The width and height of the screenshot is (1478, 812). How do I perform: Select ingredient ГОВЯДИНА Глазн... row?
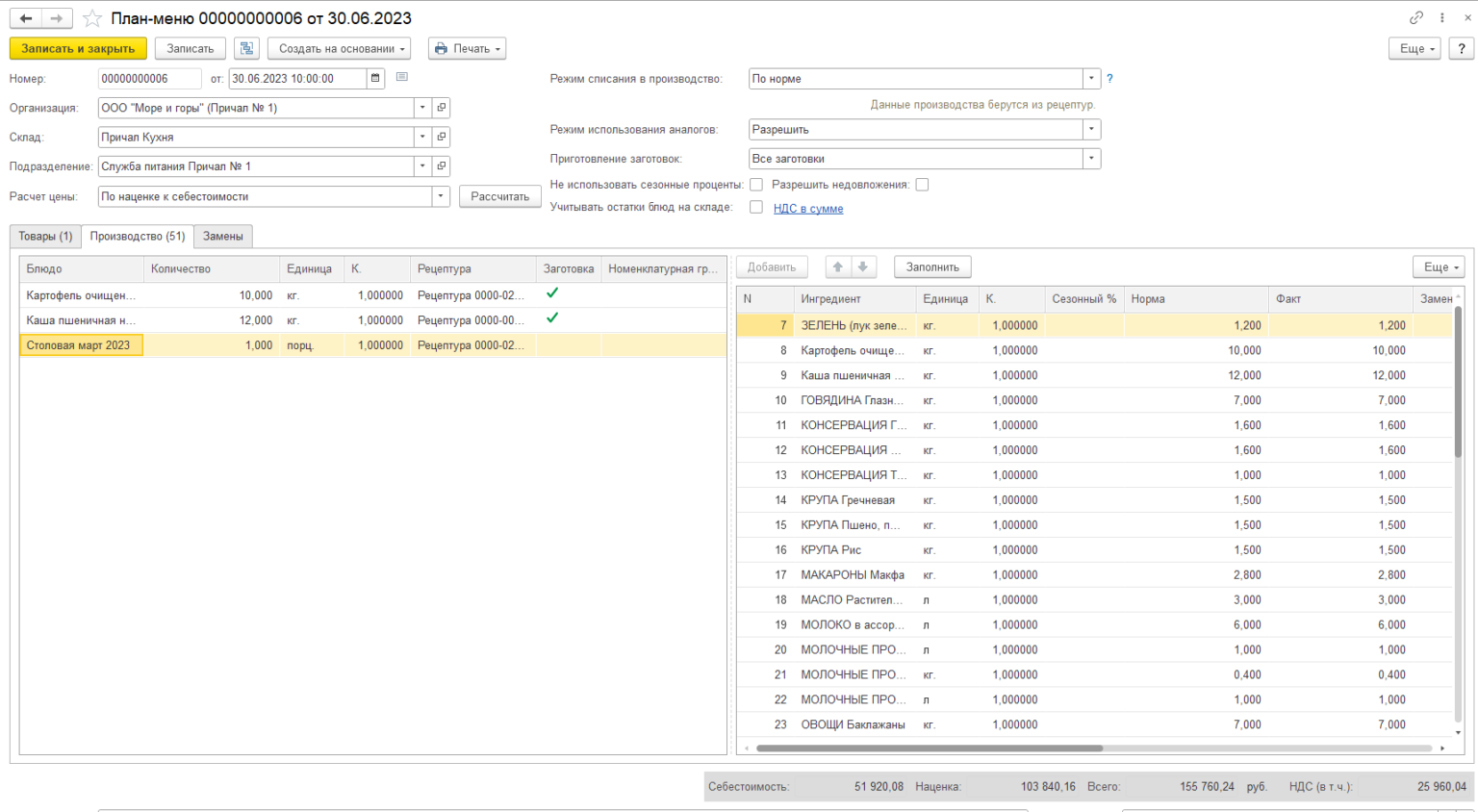click(x=1094, y=400)
